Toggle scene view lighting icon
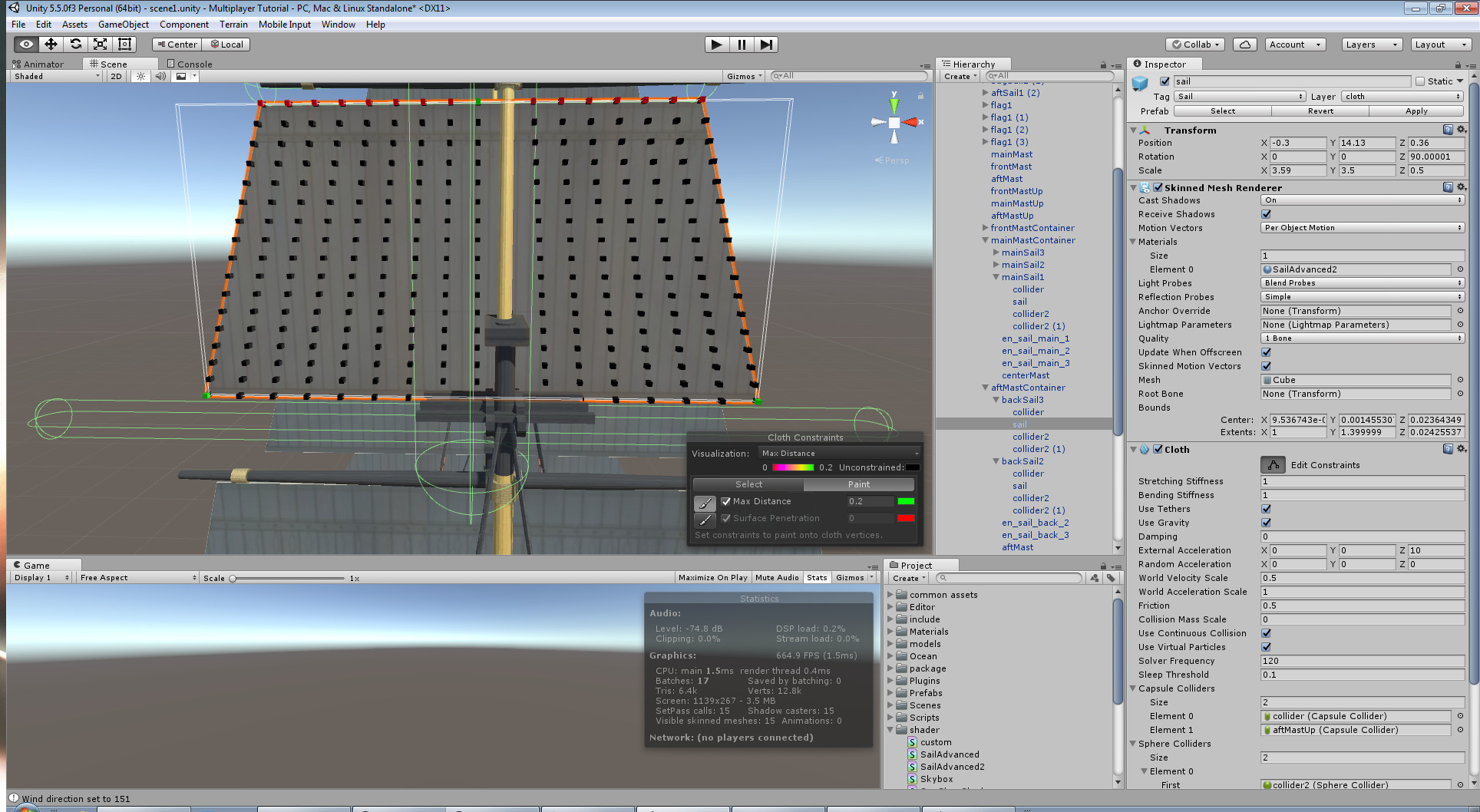 tap(140, 76)
